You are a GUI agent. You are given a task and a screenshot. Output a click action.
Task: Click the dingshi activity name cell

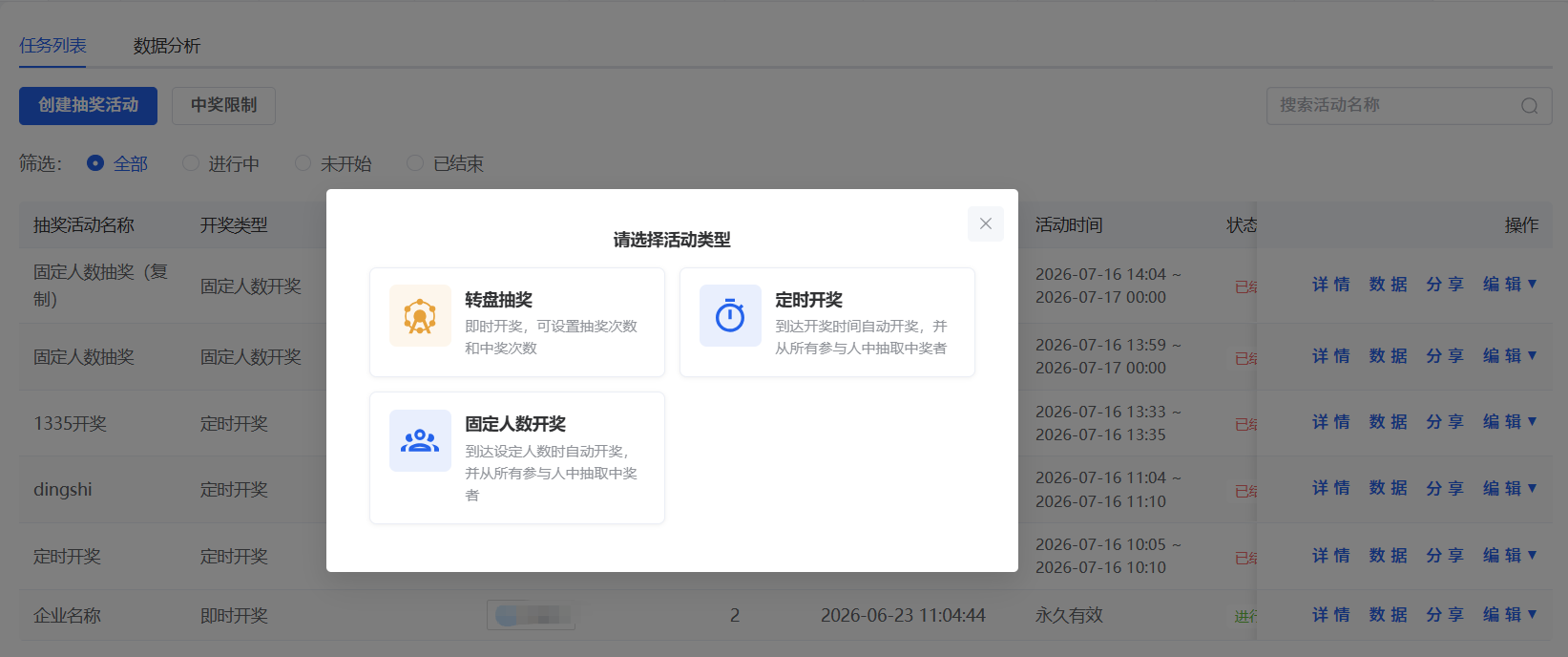coord(63,490)
